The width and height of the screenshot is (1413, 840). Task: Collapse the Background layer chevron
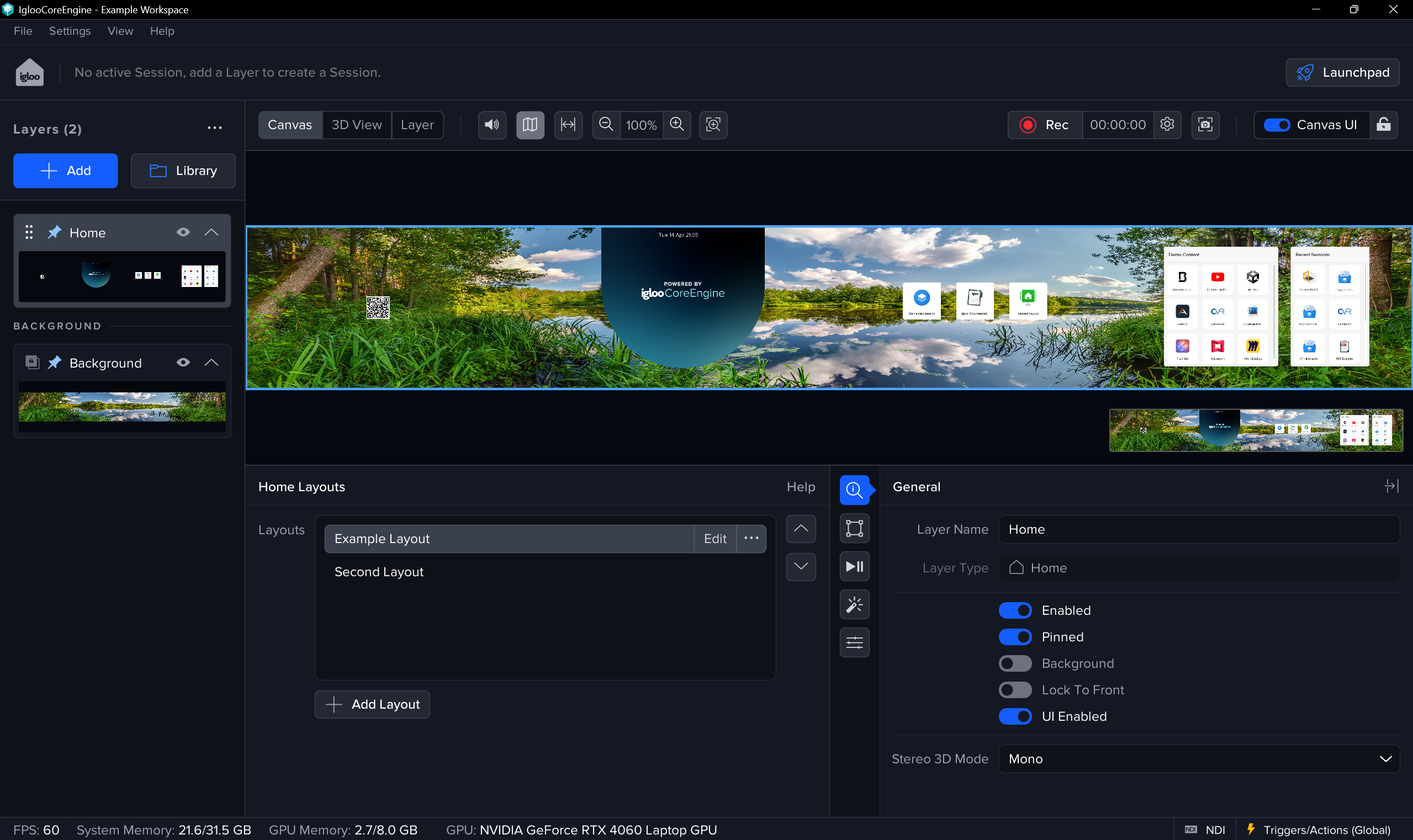point(211,362)
